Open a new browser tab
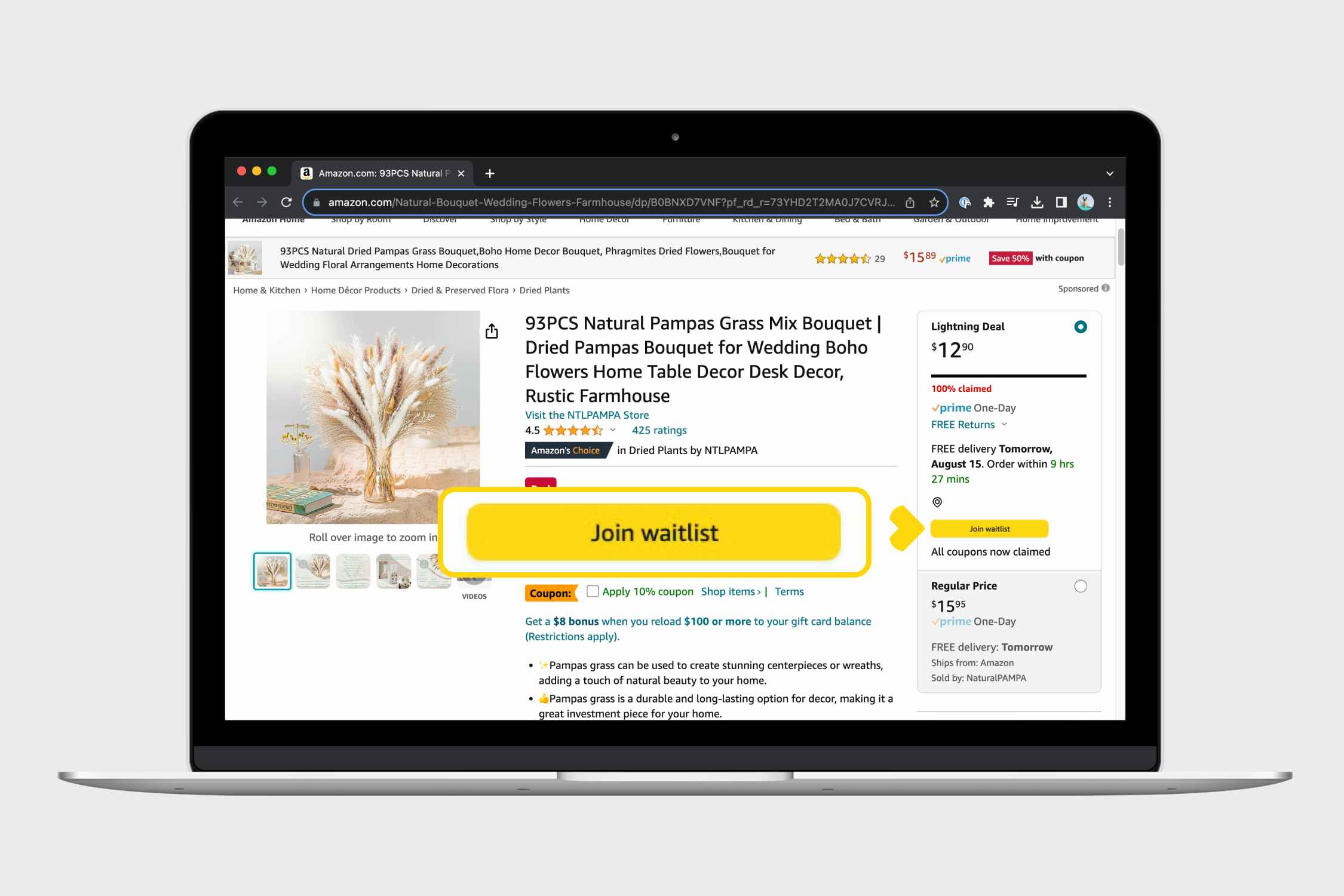This screenshot has height=896, width=1344. tap(490, 173)
